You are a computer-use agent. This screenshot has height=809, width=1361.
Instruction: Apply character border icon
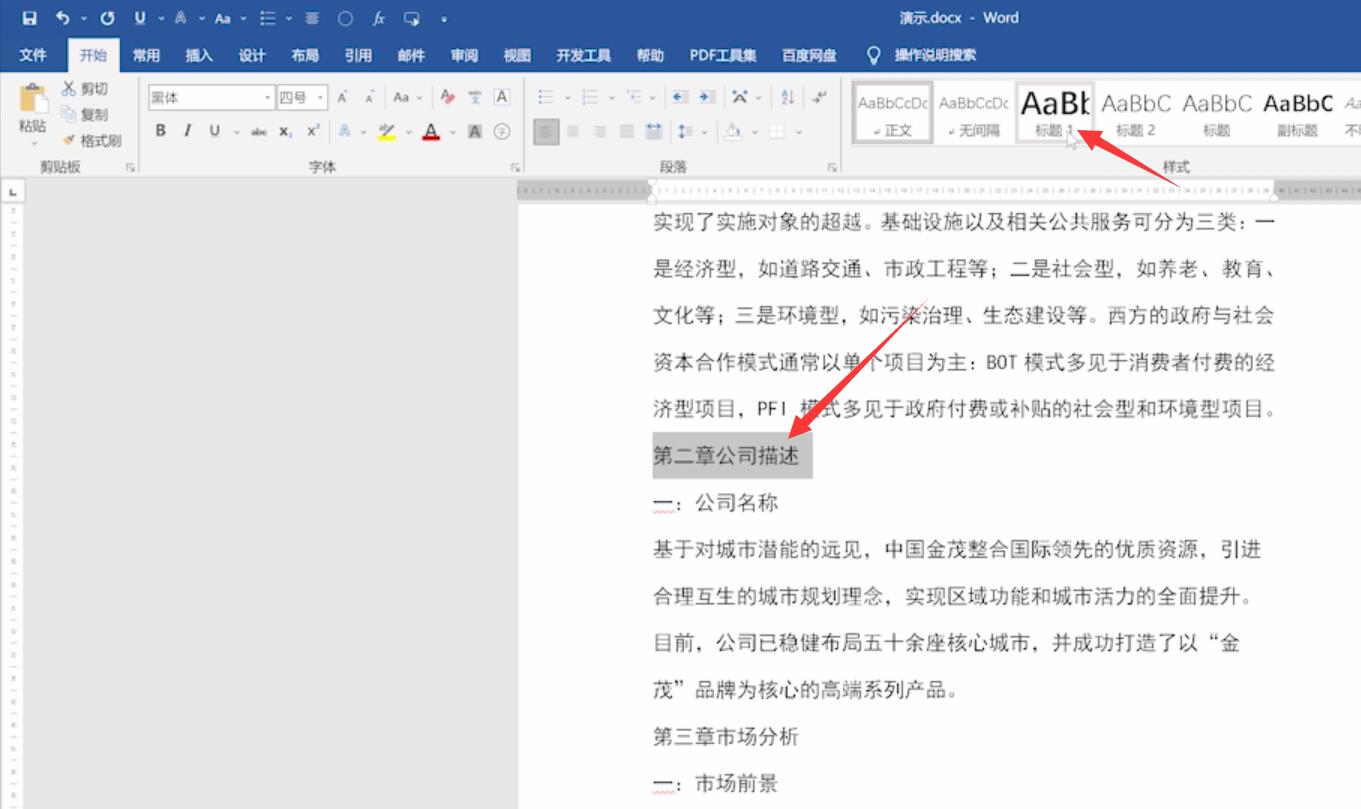502,98
